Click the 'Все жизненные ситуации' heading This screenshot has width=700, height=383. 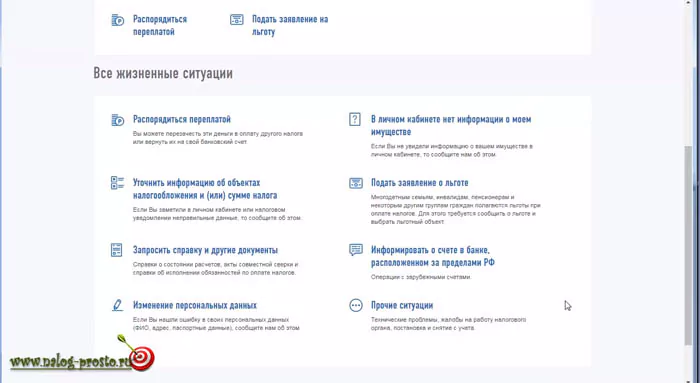click(x=163, y=74)
